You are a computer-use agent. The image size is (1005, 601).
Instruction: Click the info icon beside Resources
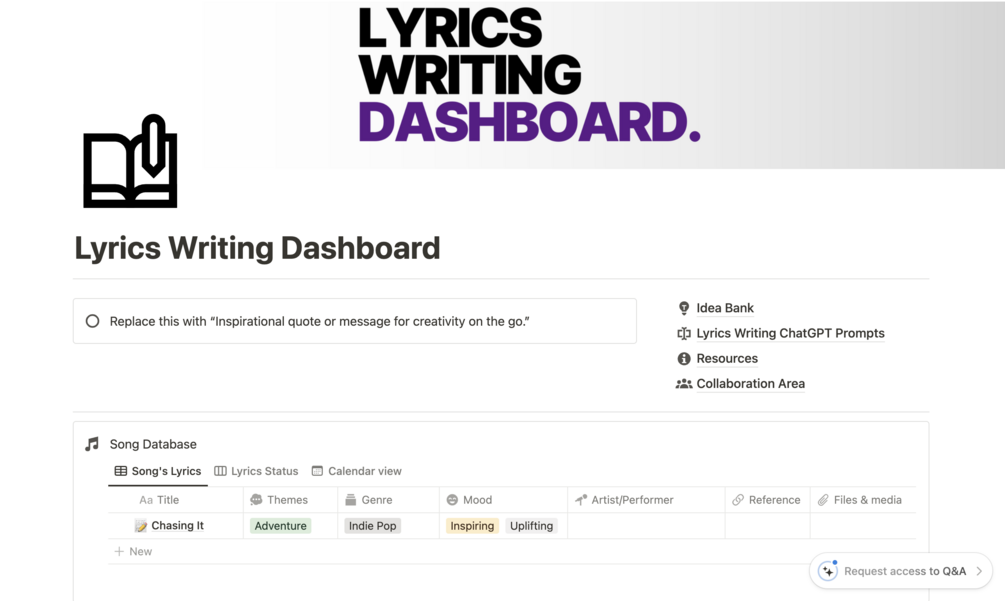point(684,359)
